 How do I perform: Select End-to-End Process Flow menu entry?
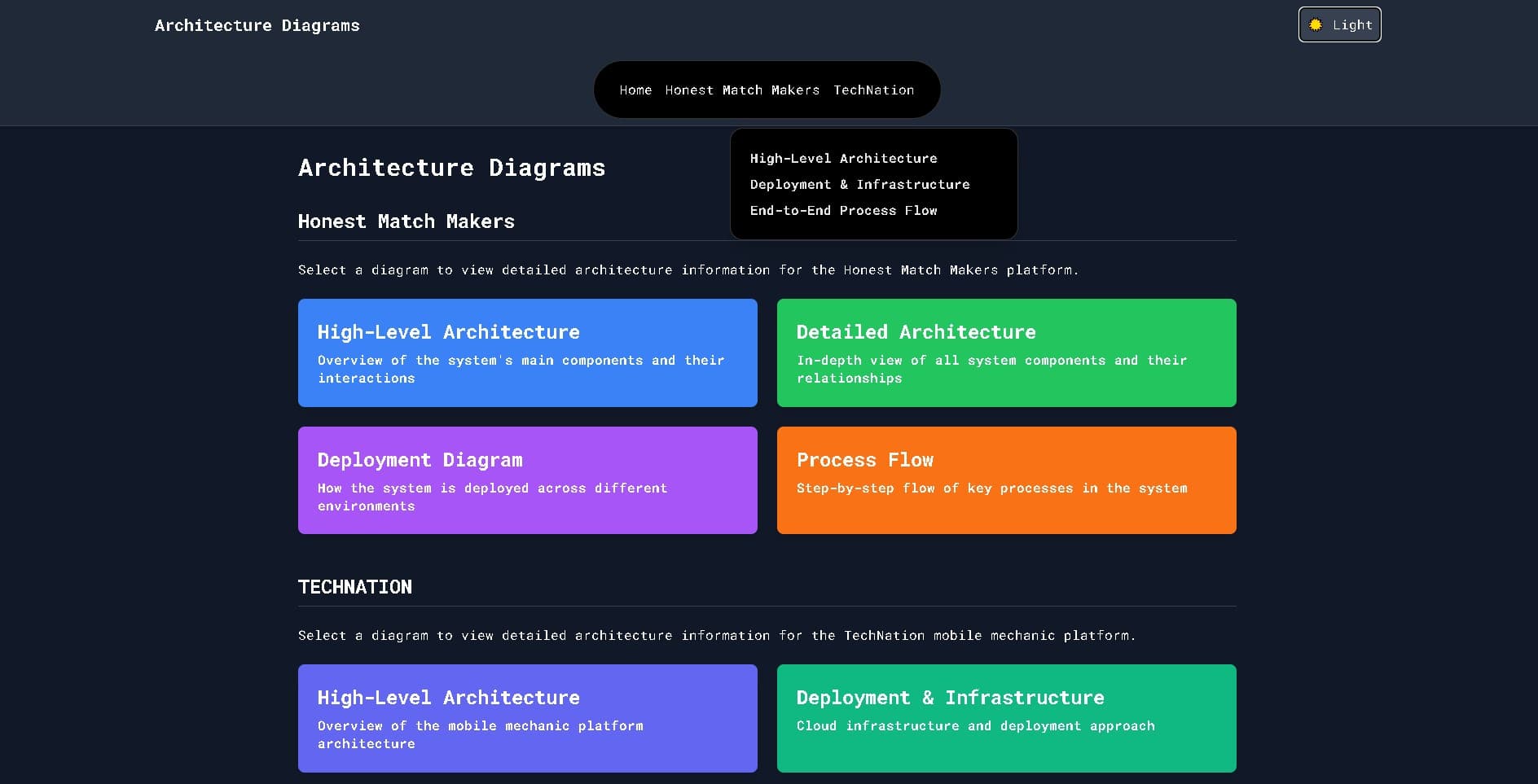click(x=844, y=210)
